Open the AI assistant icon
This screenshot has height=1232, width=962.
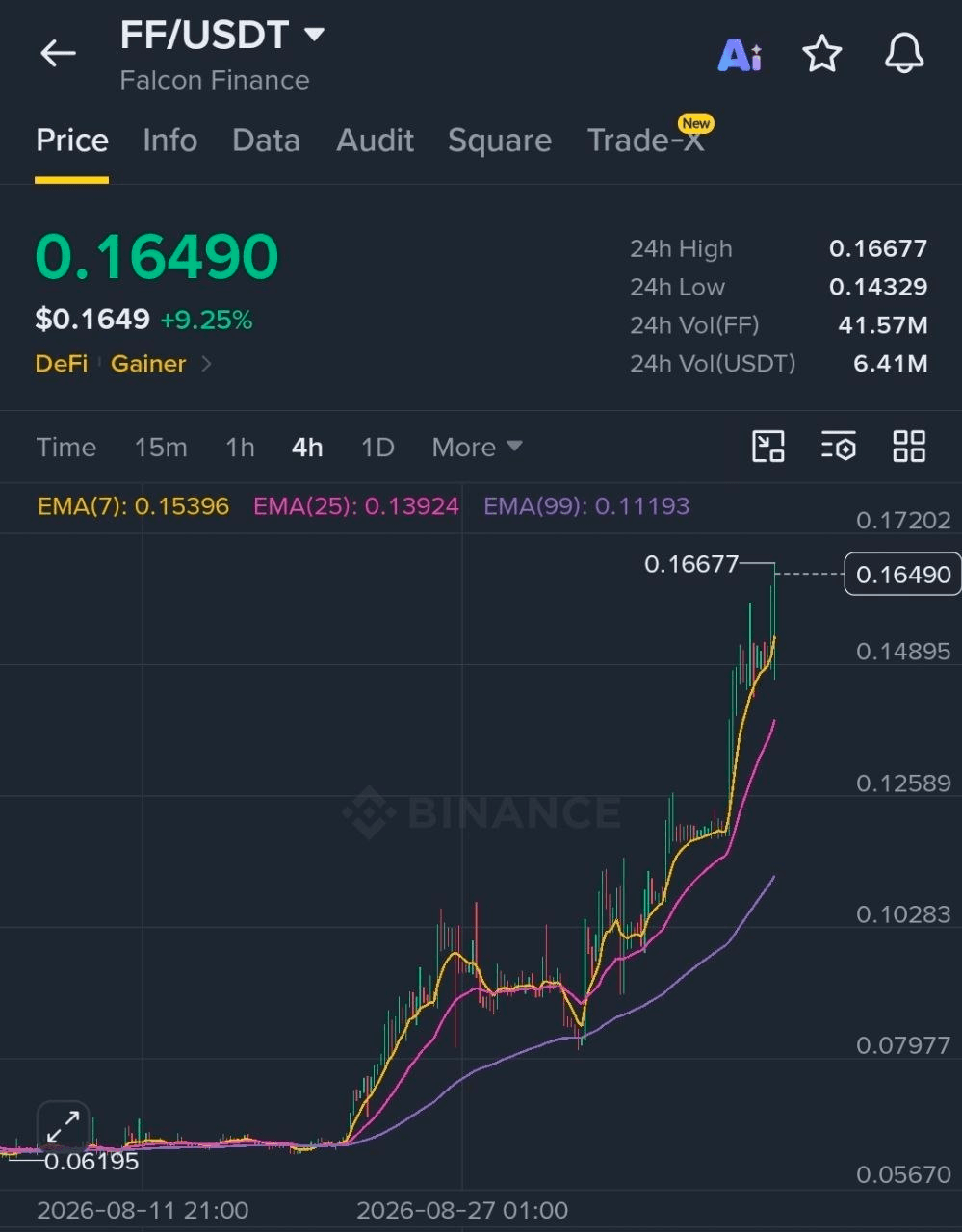(740, 55)
